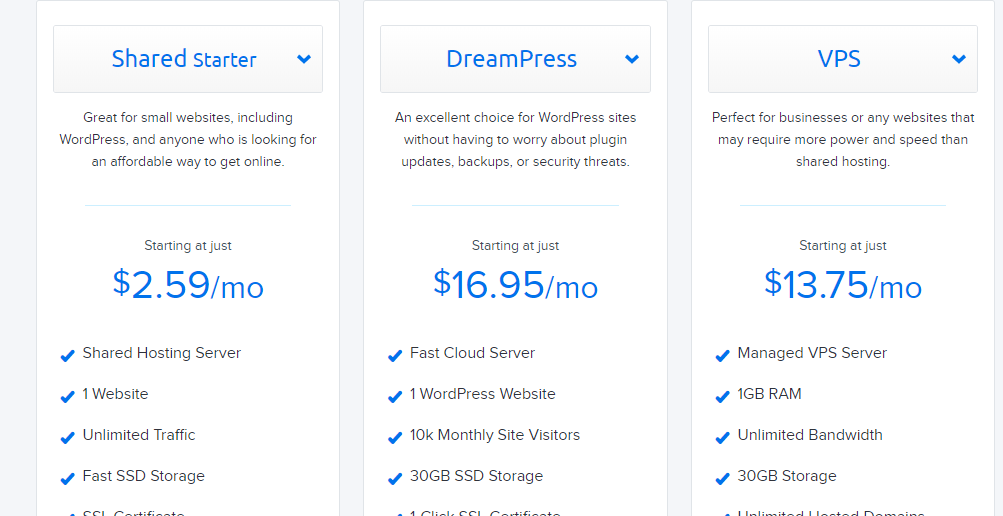Select the $2.59/mo price text
This screenshot has height=516, width=1003.
pyautogui.click(x=188, y=285)
